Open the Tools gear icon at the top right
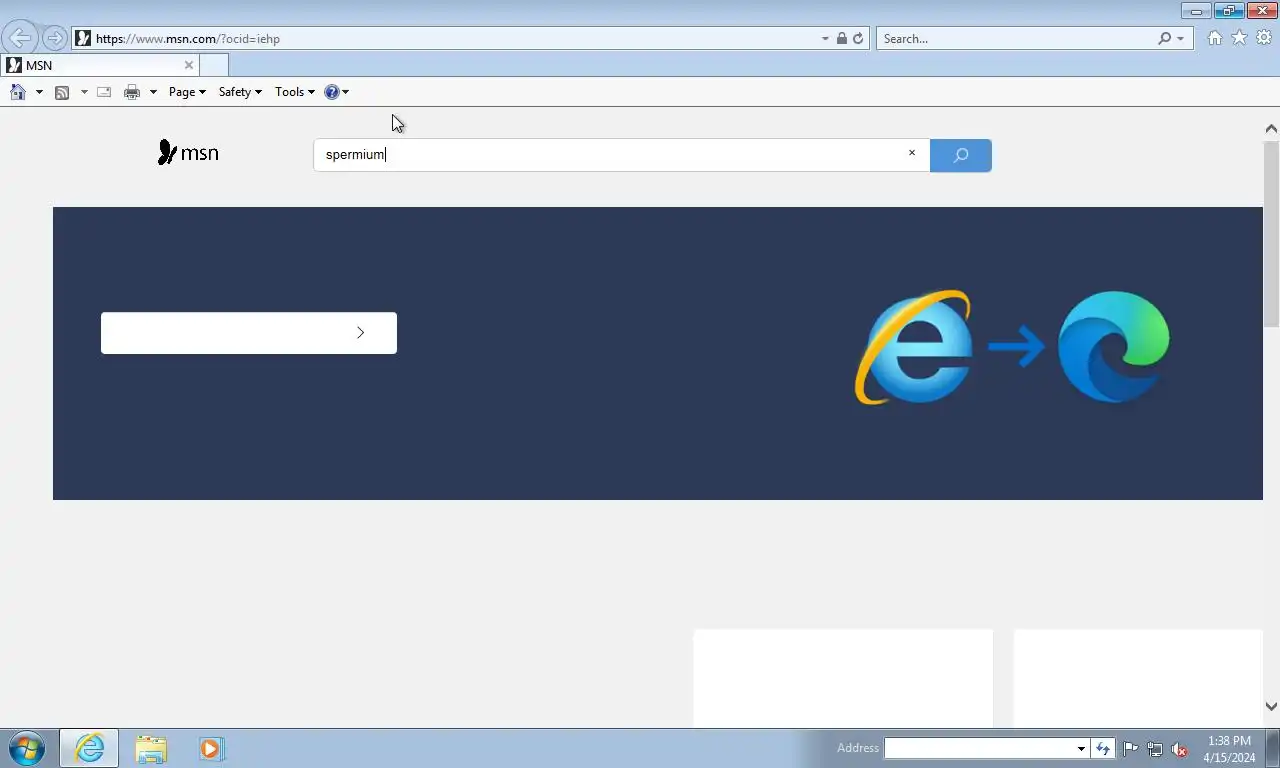This screenshot has height=768, width=1280. 1264,38
